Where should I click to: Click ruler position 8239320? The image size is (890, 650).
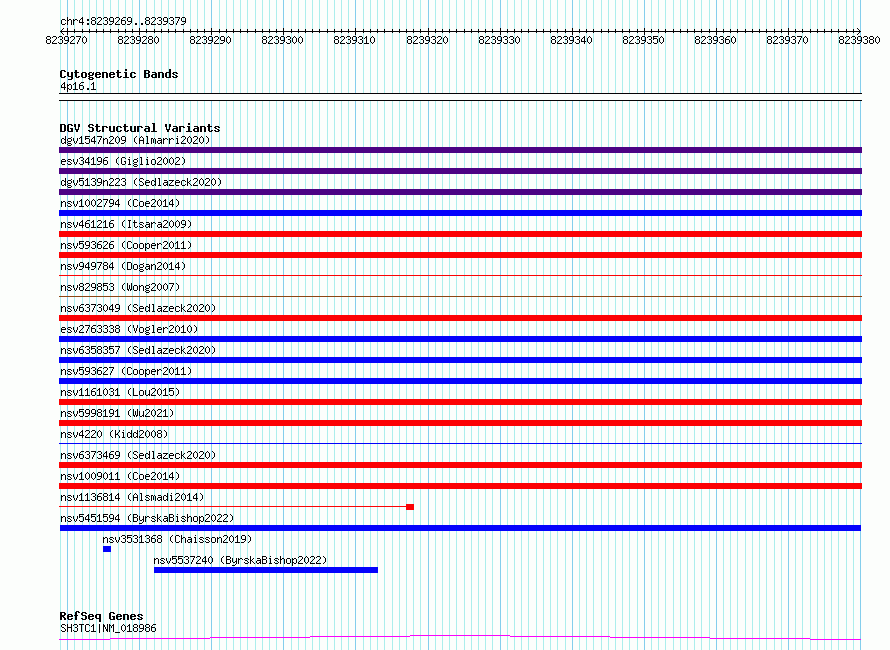[427, 40]
